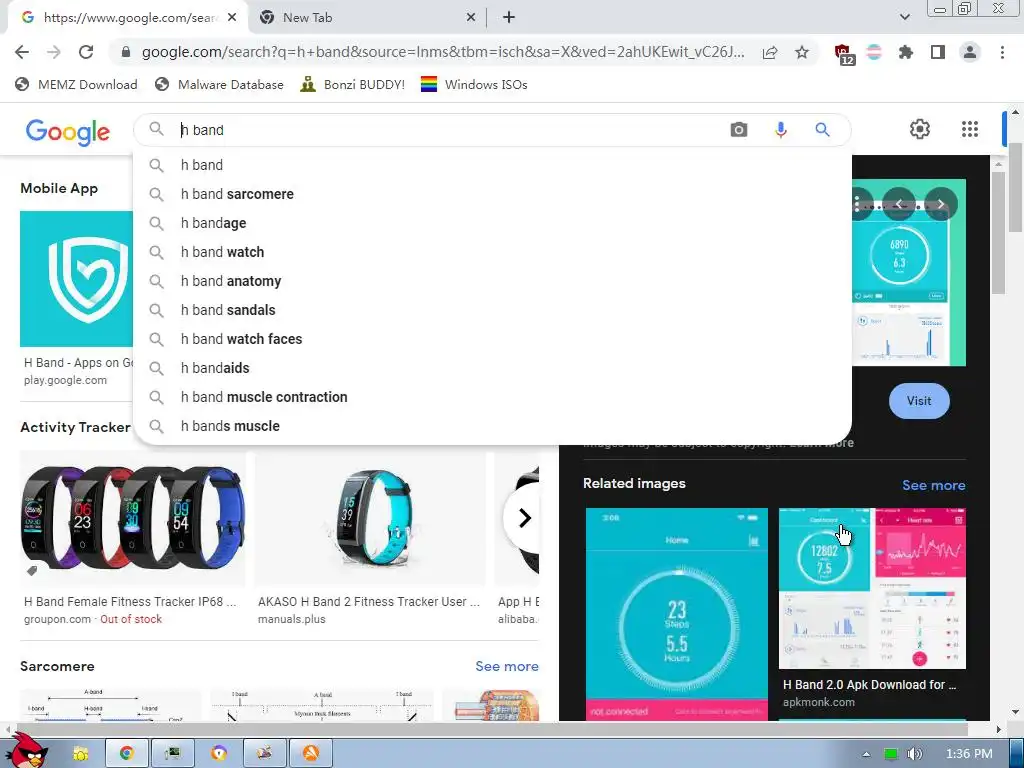The width and height of the screenshot is (1024, 768).
Task: Reload the current page
Action: 86,52
